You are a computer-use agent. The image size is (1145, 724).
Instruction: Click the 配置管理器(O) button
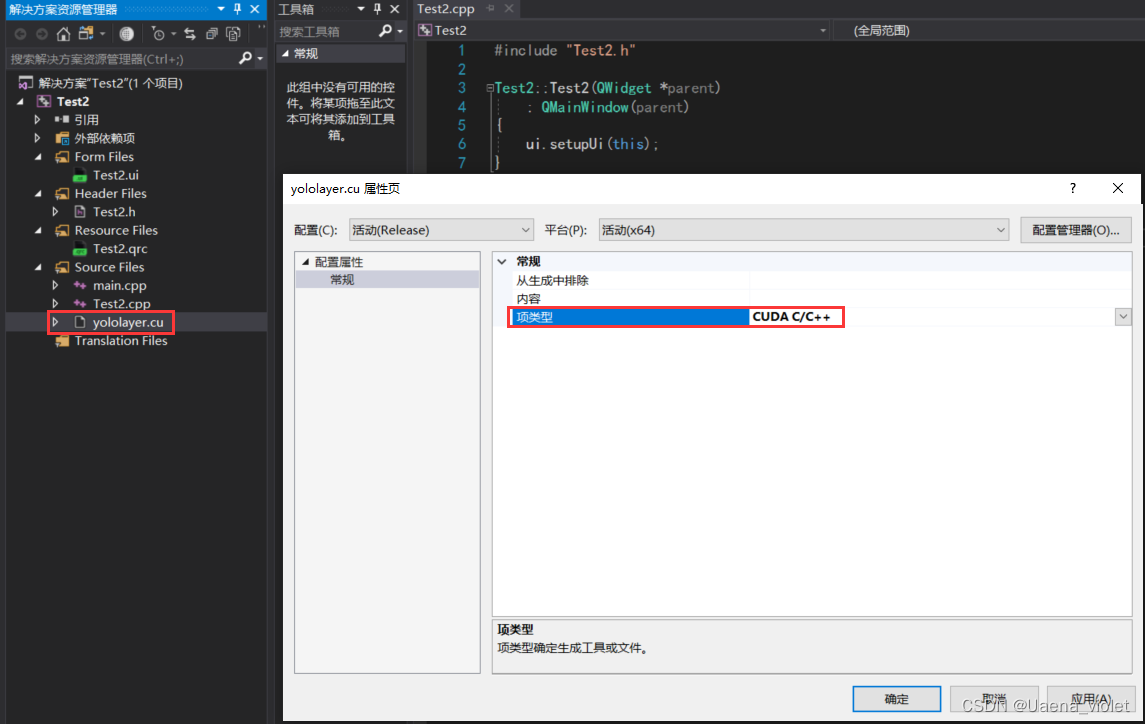(x=1075, y=229)
